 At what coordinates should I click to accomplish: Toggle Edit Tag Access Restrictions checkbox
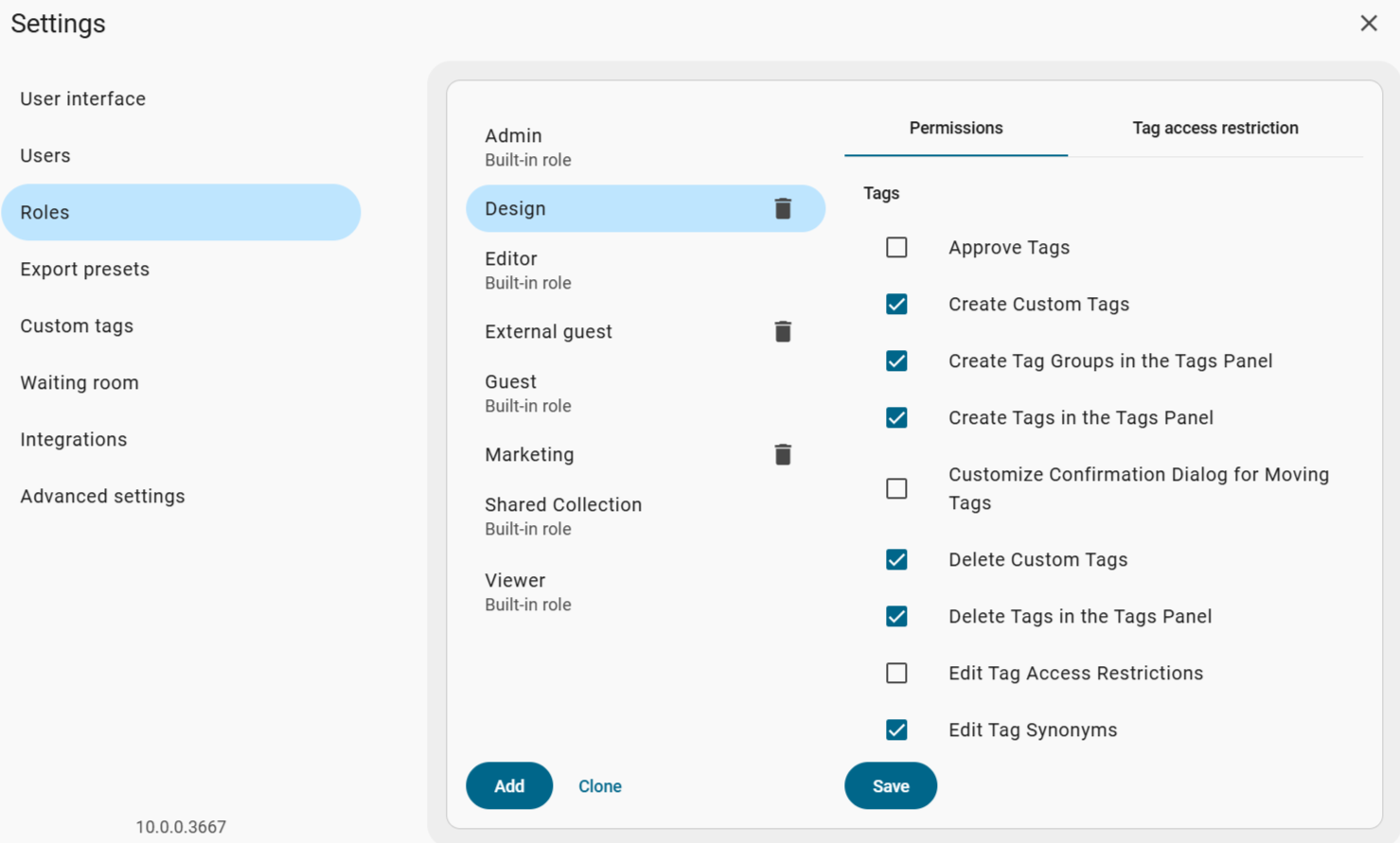tap(896, 674)
